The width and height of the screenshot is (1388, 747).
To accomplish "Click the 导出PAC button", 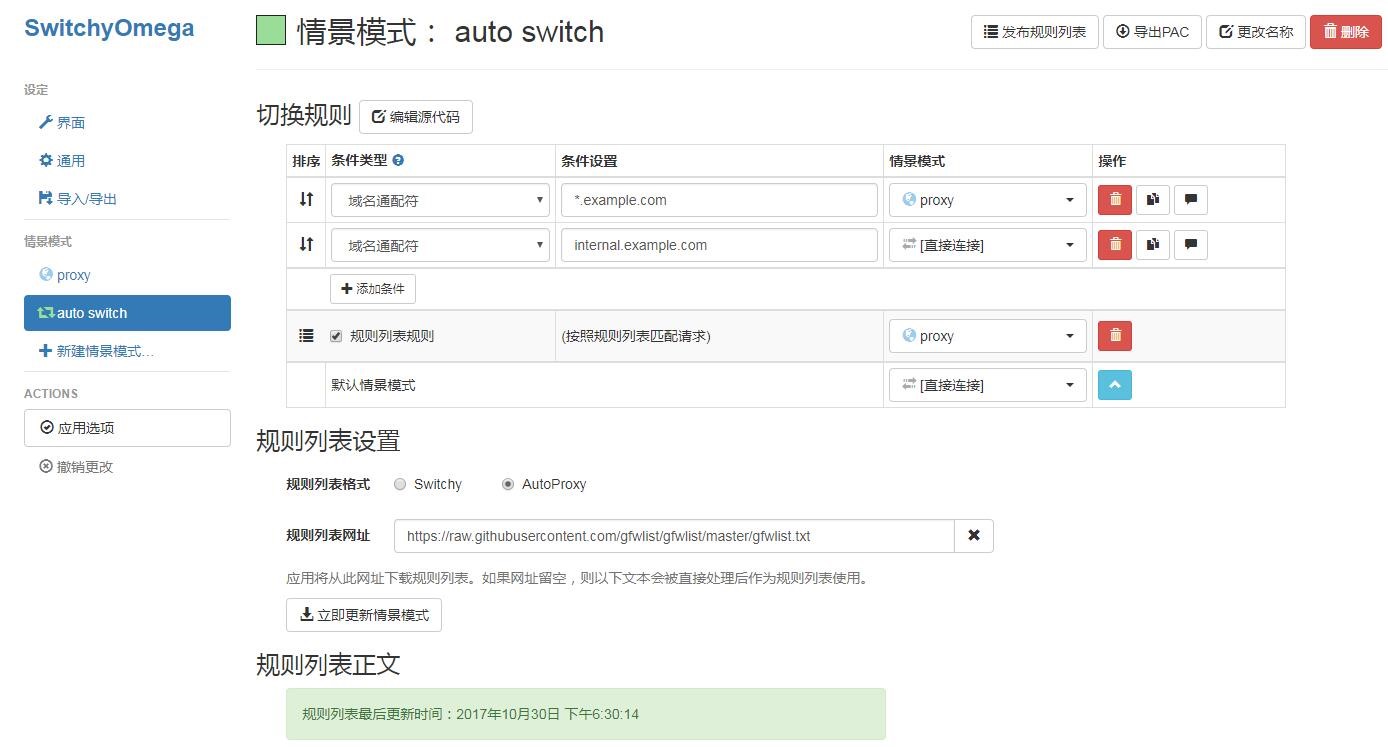I will tap(1152, 32).
